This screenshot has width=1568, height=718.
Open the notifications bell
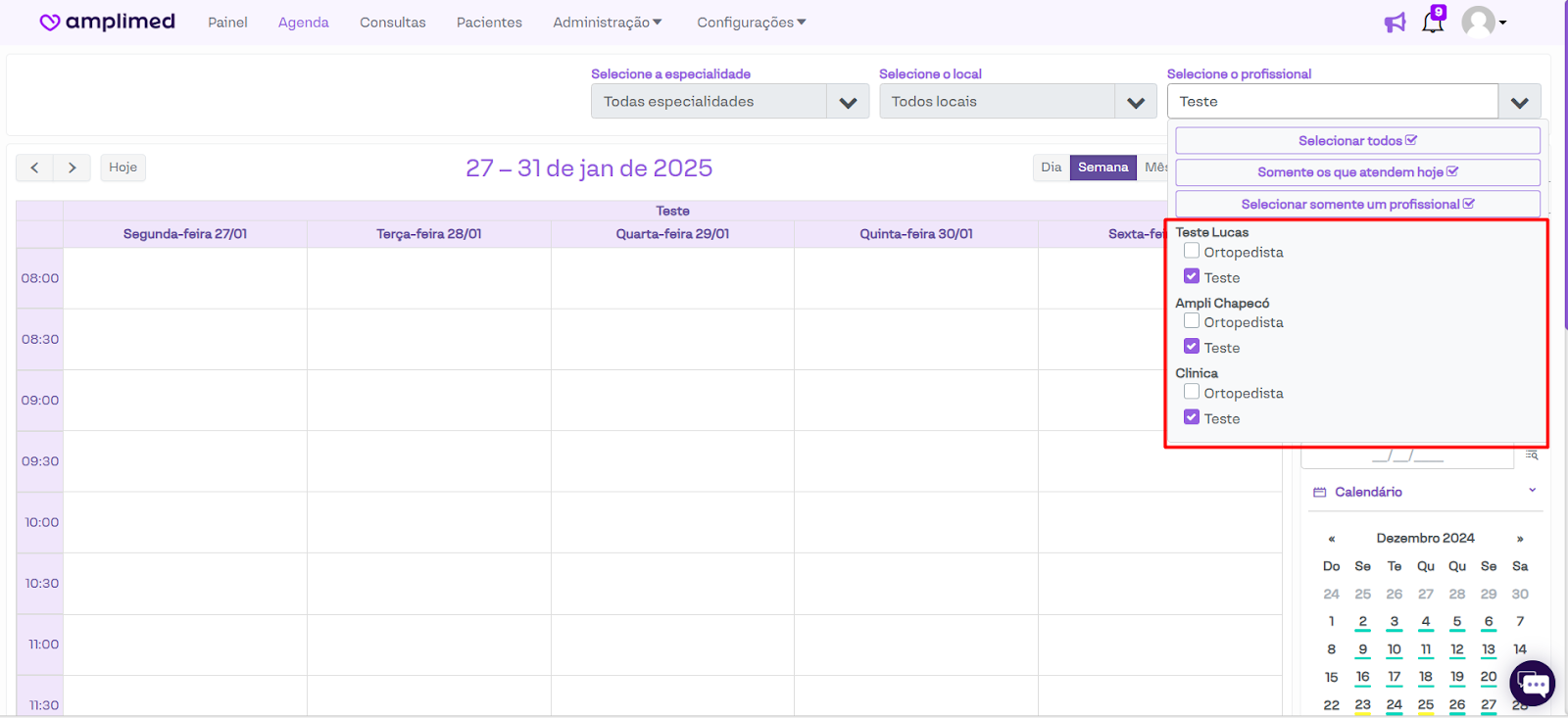[1433, 23]
